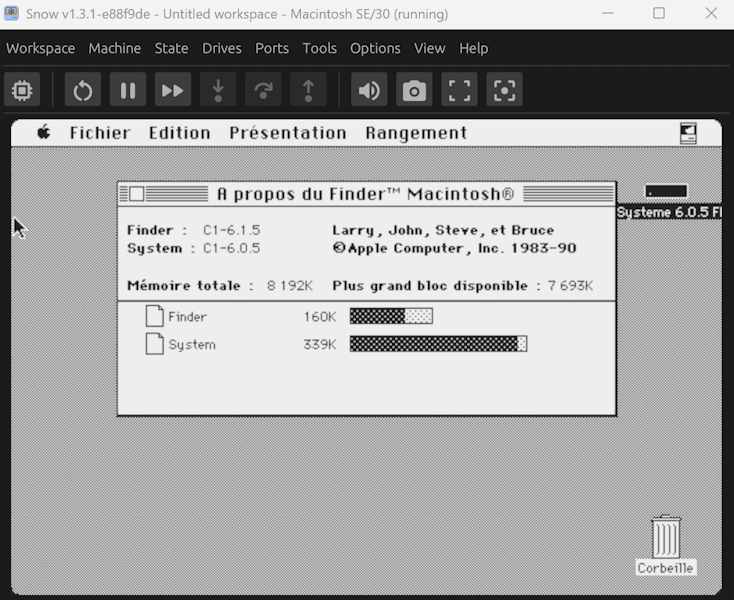This screenshot has width=734, height=600.
Task: Select the Systeme 6.0.5 disk icon
Action: pos(666,191)
